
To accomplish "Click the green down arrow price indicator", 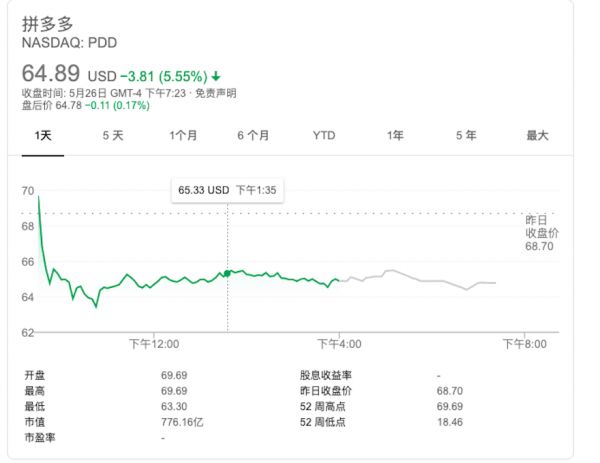I will (x=216, y=76).
